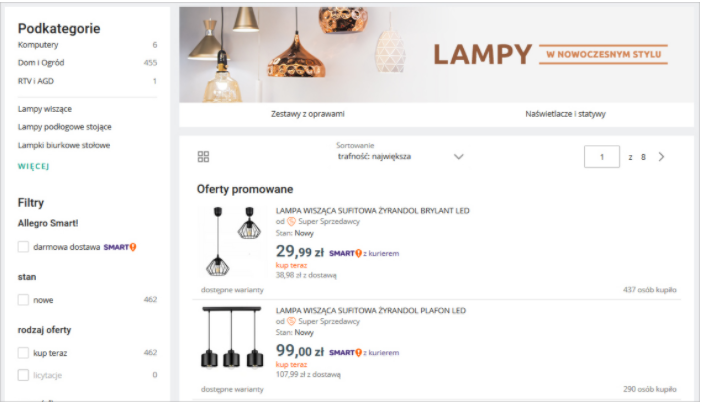Click the page number input field
Image resolution: width=705 pixels, height=407 pixels.
coord(602,157)
